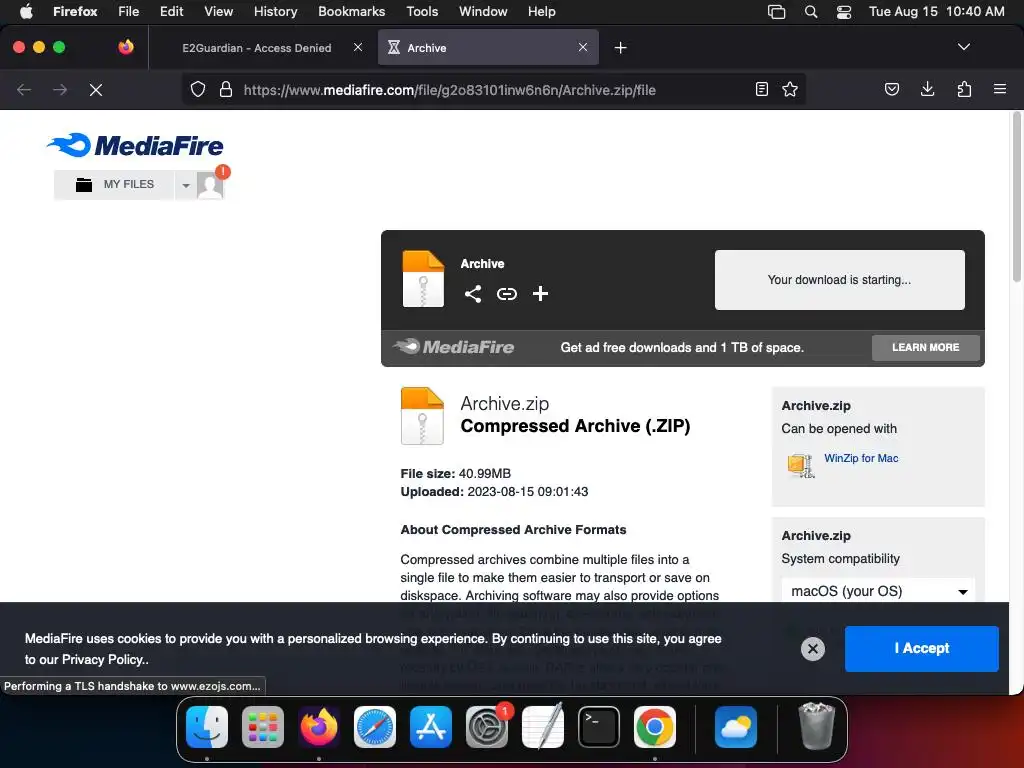Click the WinZip for Mac icon
Screen dimensions: 1024x768
pos(801,466)
